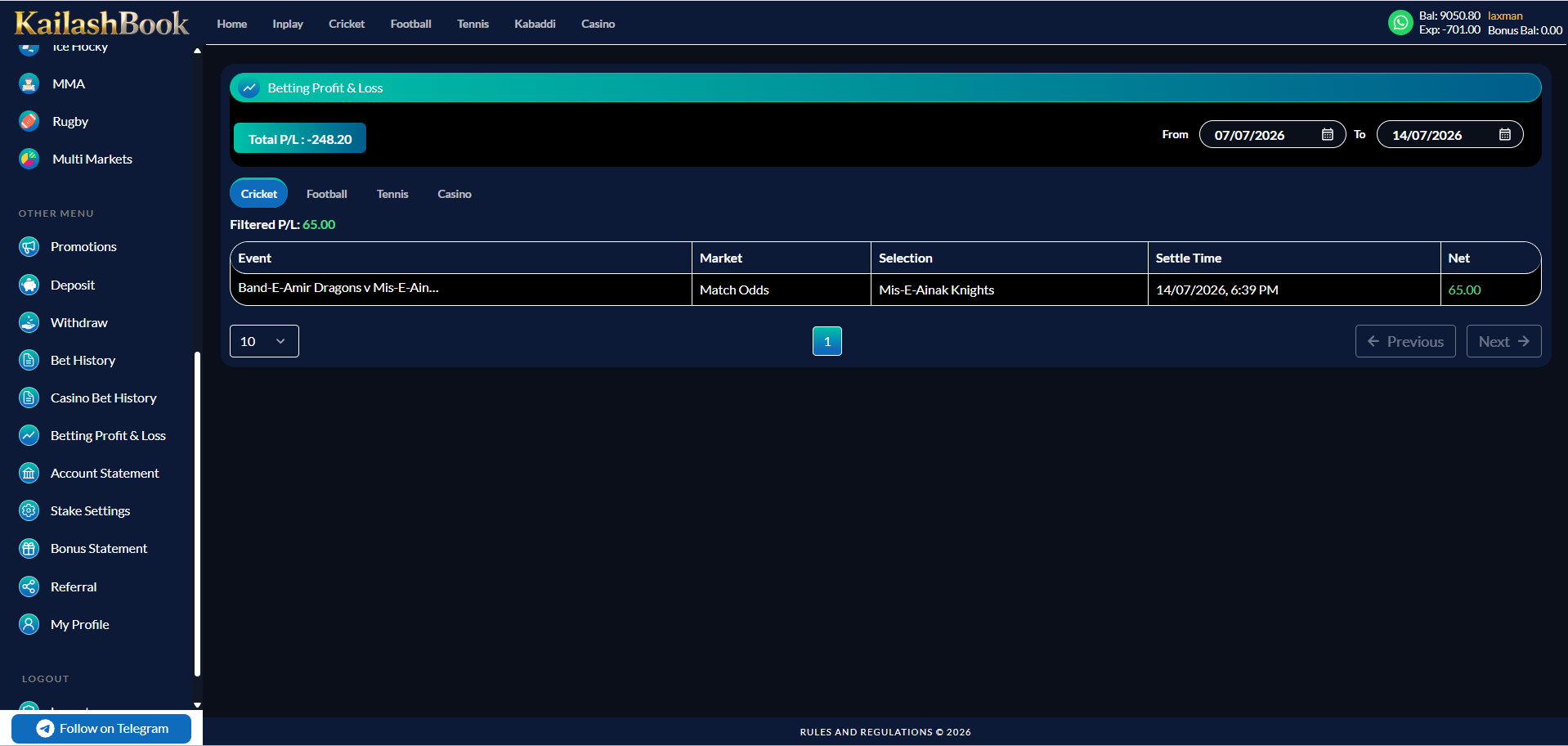This screenshot has height=746, width=1568.
Task: Open Rules and Regulations footer link
Action: pyautogui.click(x=885, y=732)
